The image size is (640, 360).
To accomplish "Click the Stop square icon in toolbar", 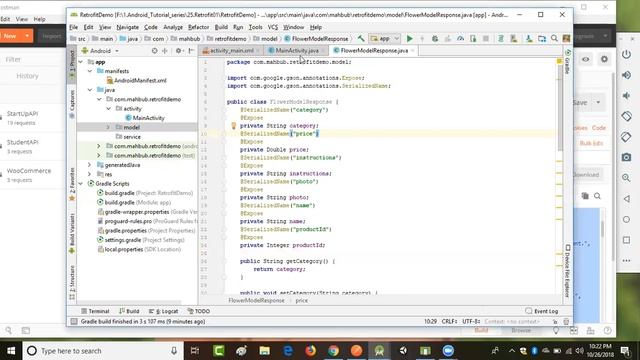I will (486, 39).
